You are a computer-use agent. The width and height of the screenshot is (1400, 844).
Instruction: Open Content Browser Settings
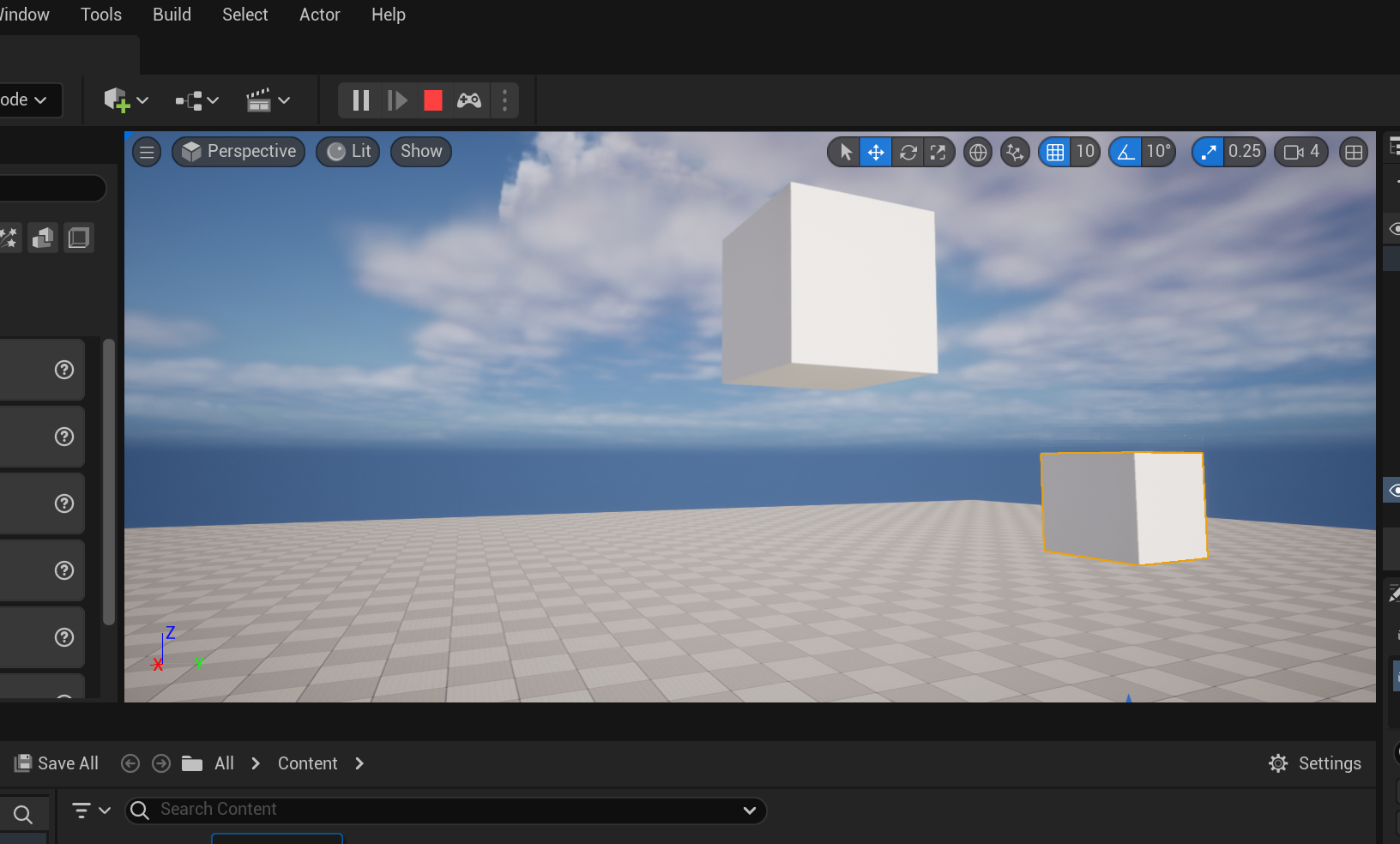(x=1315, y=763)
